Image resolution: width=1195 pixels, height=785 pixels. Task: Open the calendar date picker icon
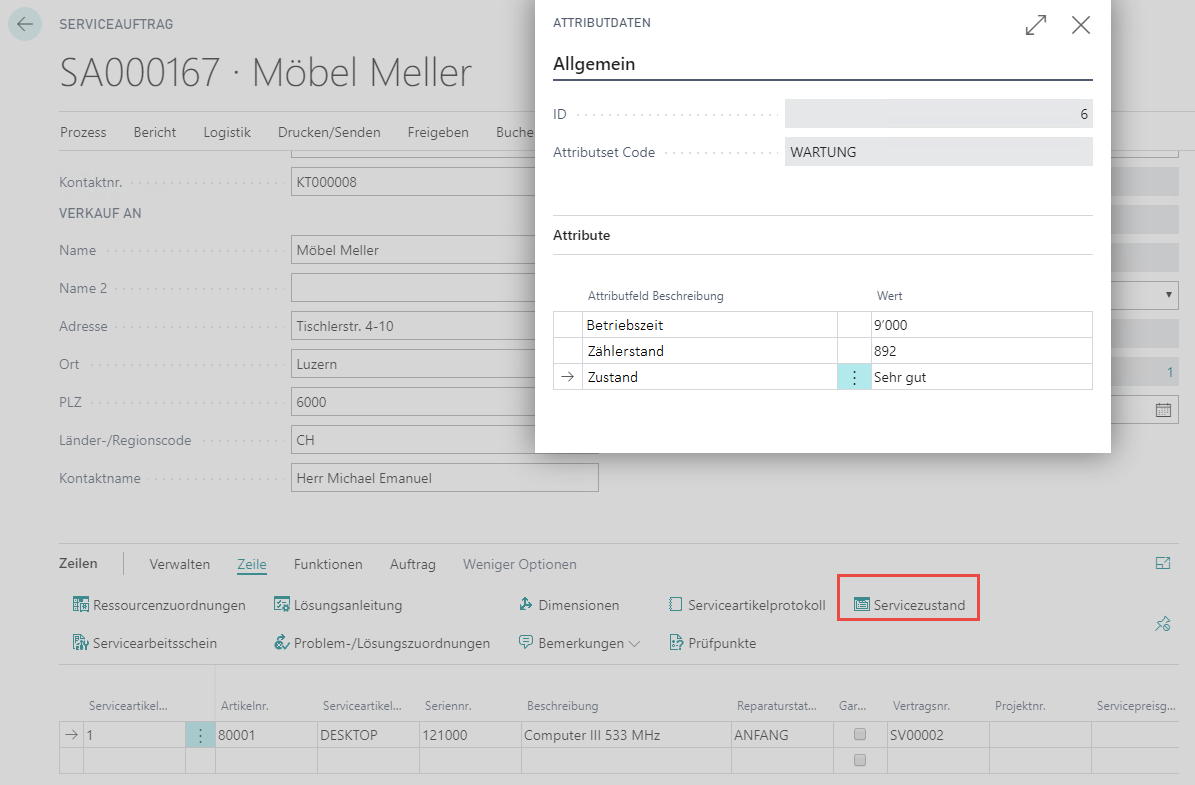[1163, 410]
